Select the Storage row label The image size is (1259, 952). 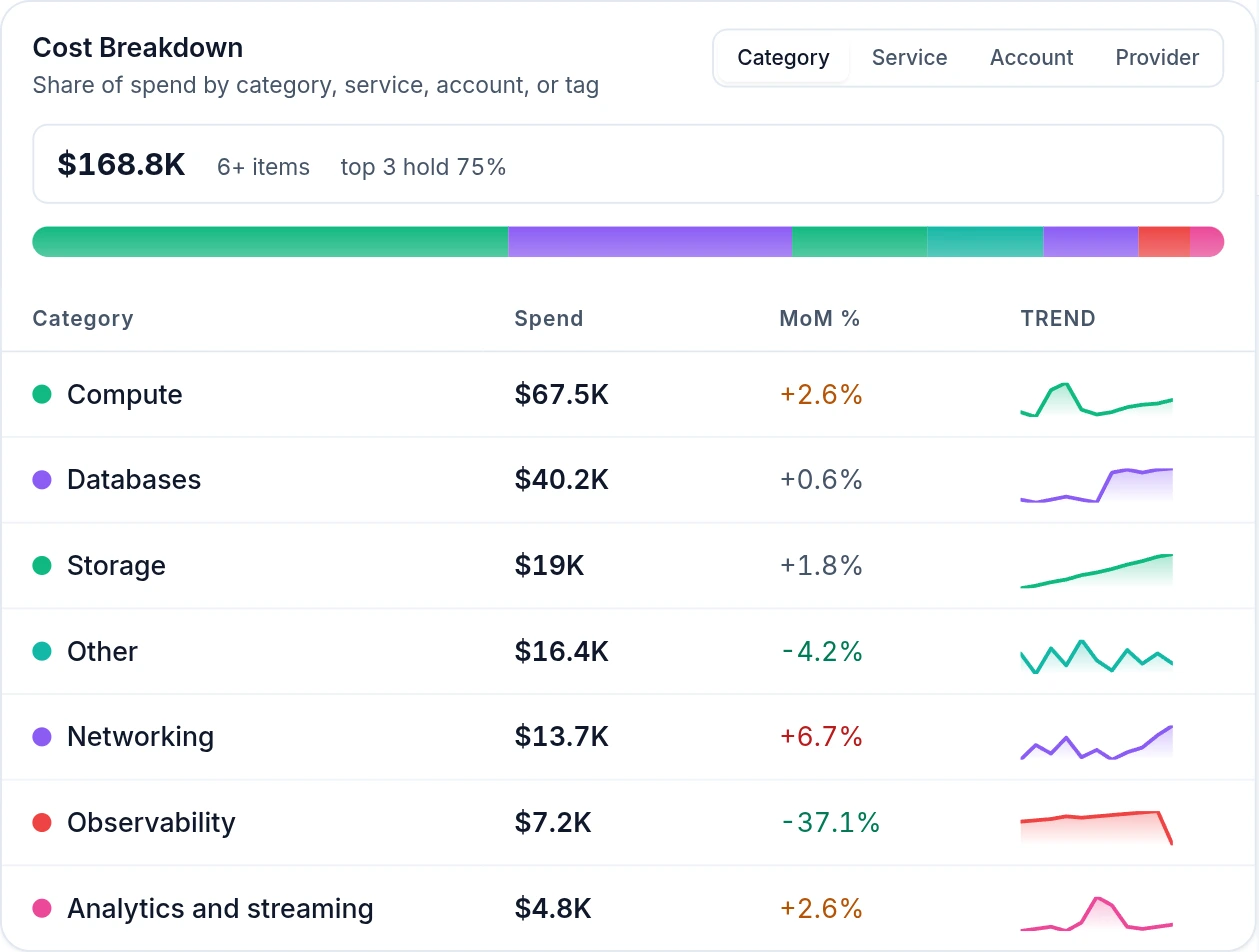116,566
